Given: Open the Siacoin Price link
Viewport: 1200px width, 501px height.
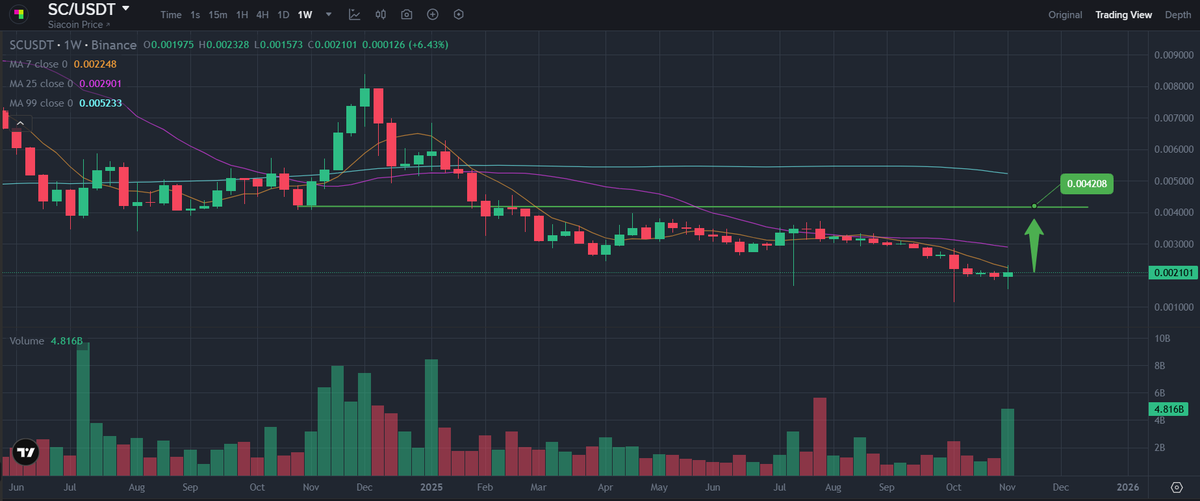Looking at the screenshot, I should pyautogui.click(x=79, y=23).
